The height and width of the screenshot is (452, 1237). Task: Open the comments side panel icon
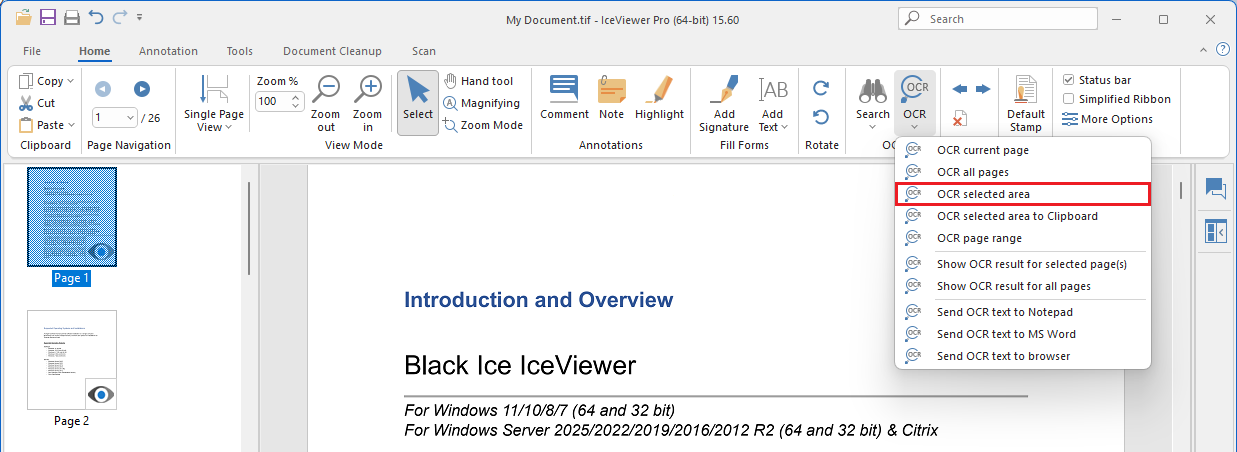tap(1215, 189)
